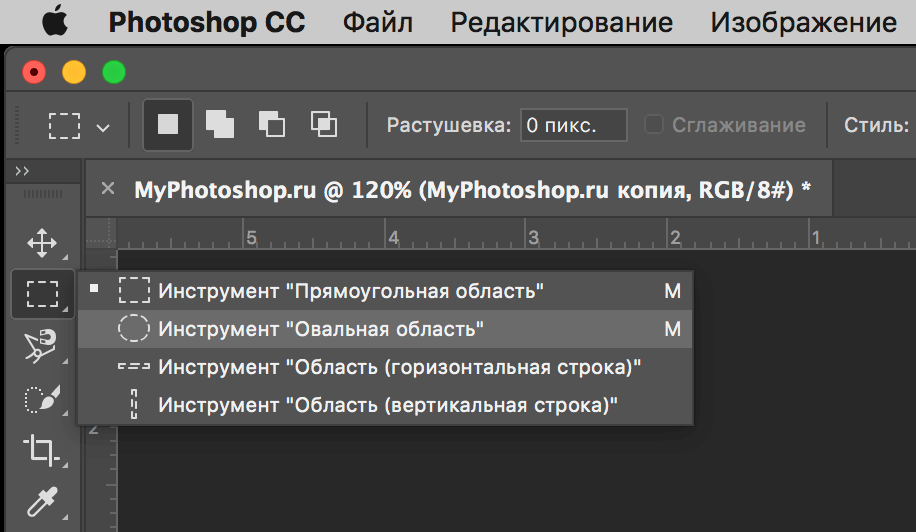Expand the toolbar with double-arrow
Viewport: 916px width, 532px height.
point(22,172)
